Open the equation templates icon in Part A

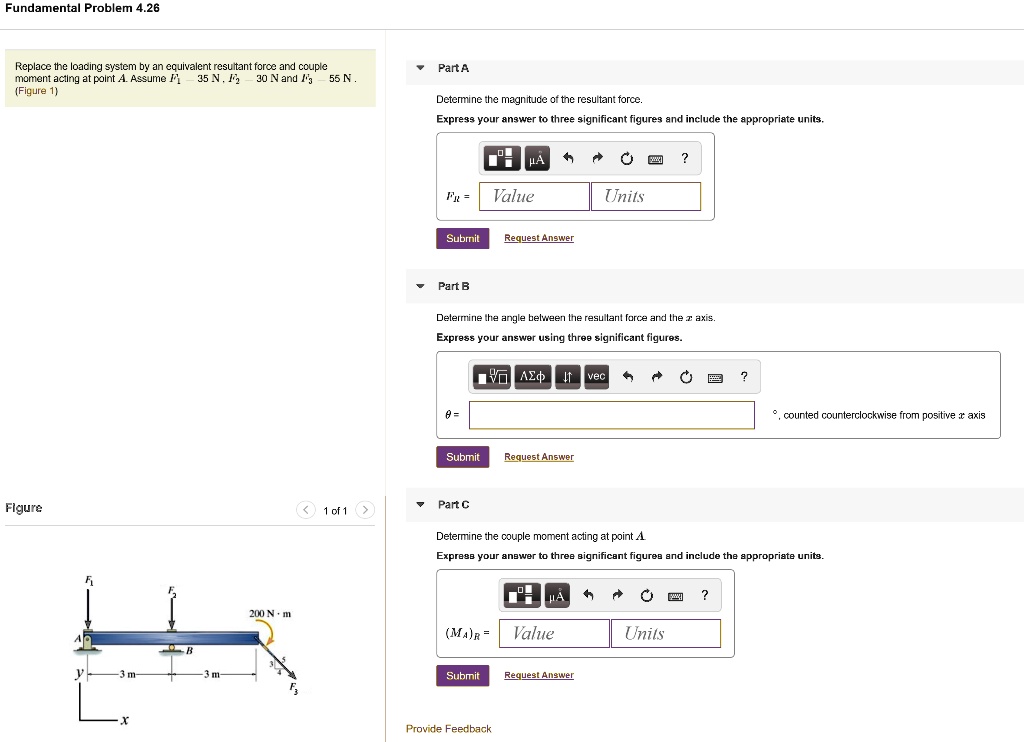pyautogui.click(x=503, y=157)
